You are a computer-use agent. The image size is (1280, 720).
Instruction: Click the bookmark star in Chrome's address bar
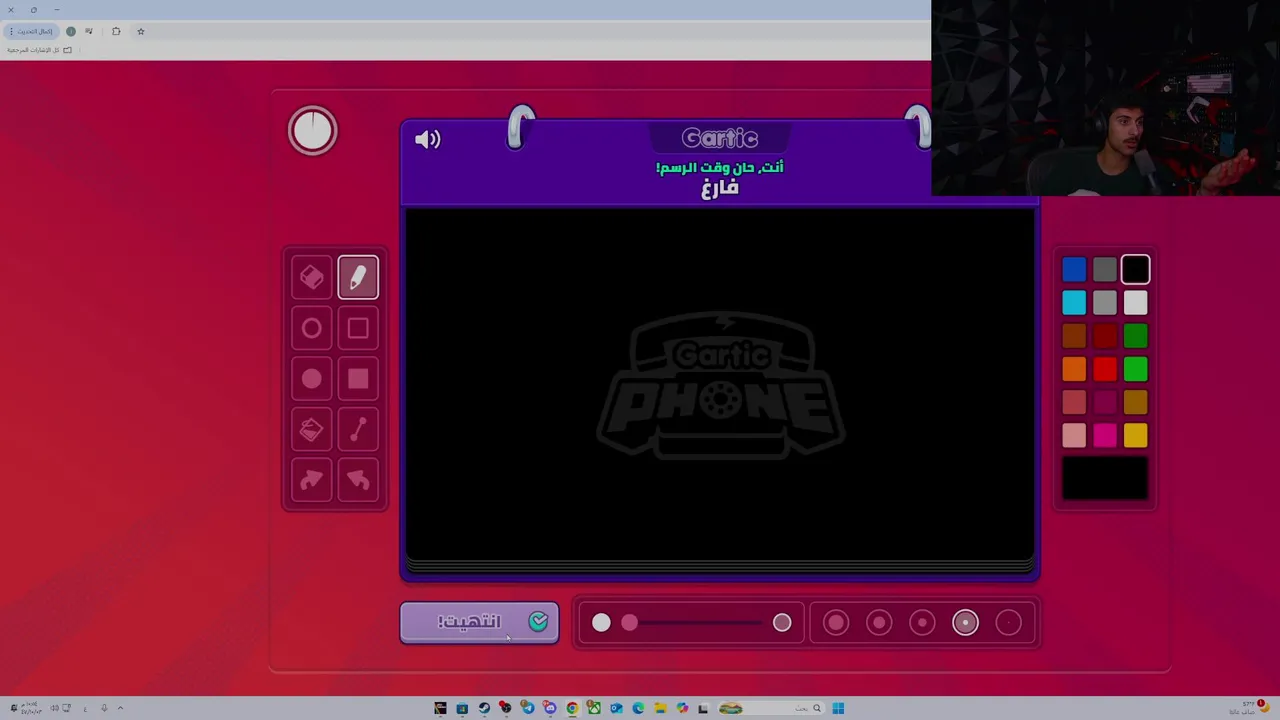click(141, 31)
